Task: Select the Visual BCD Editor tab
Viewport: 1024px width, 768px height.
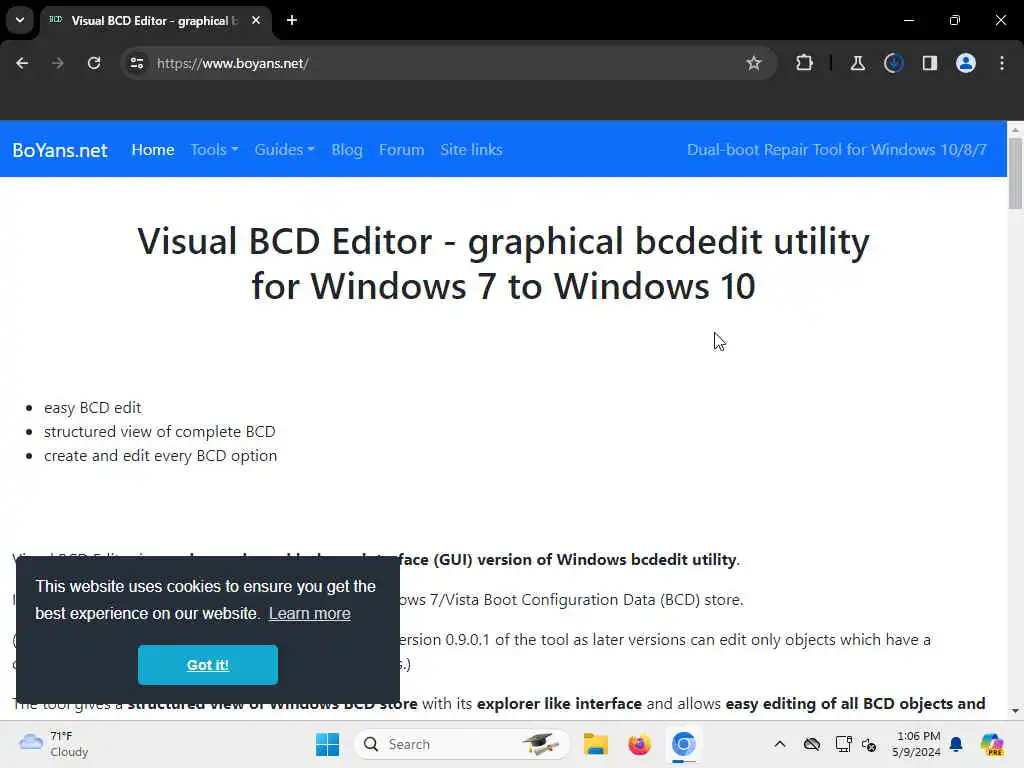Action: [155, 21]
